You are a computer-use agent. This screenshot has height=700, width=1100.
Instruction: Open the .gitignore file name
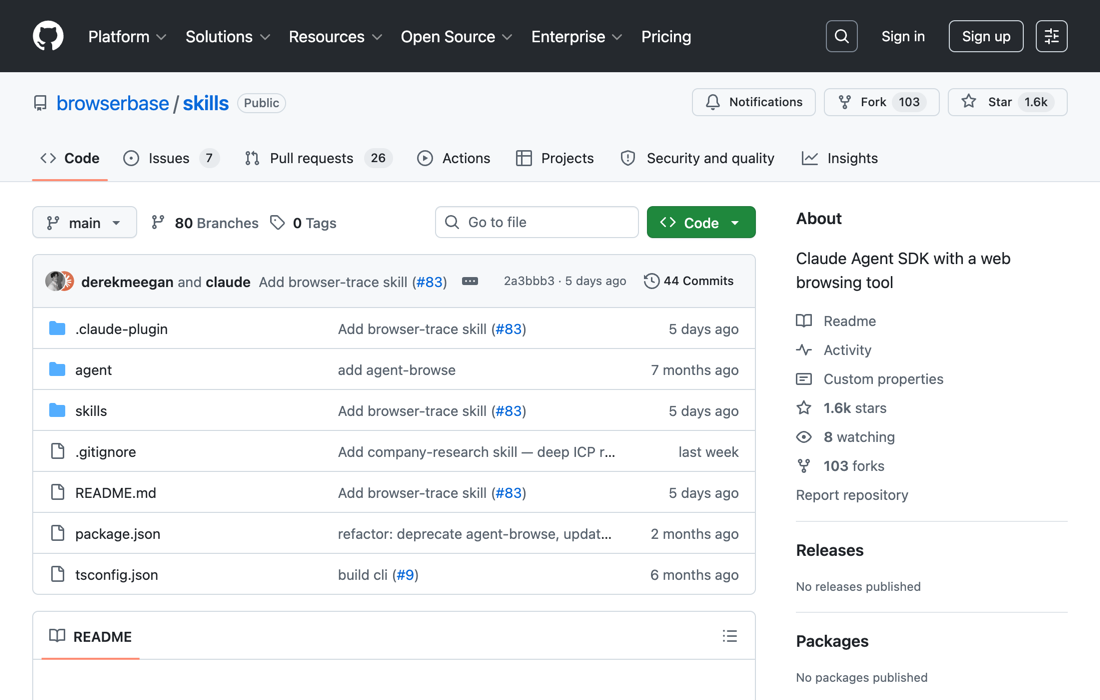click(106, 452)
